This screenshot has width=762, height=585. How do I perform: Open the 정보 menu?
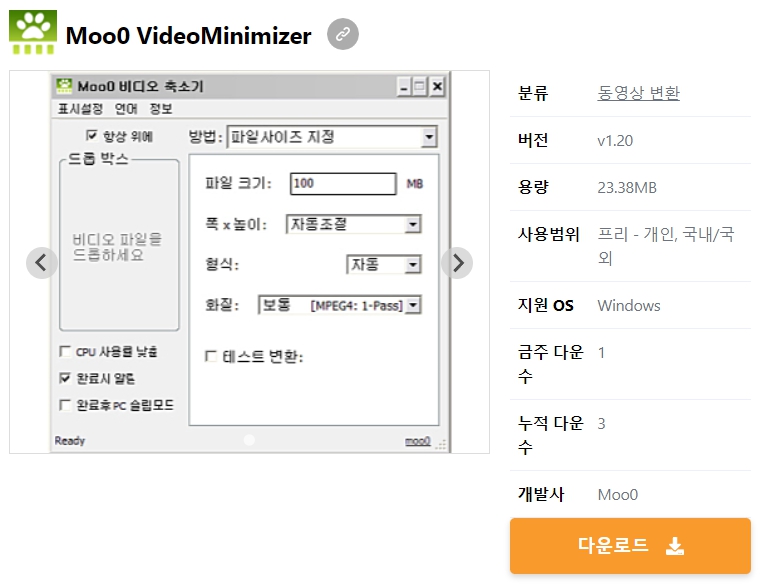(161, 109)
